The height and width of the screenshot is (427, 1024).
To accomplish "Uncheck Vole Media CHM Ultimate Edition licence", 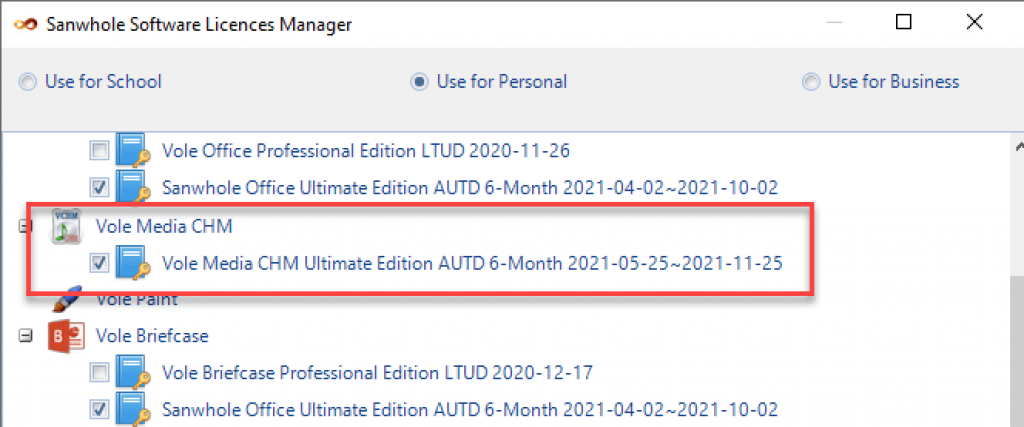I will click(99, 263).
